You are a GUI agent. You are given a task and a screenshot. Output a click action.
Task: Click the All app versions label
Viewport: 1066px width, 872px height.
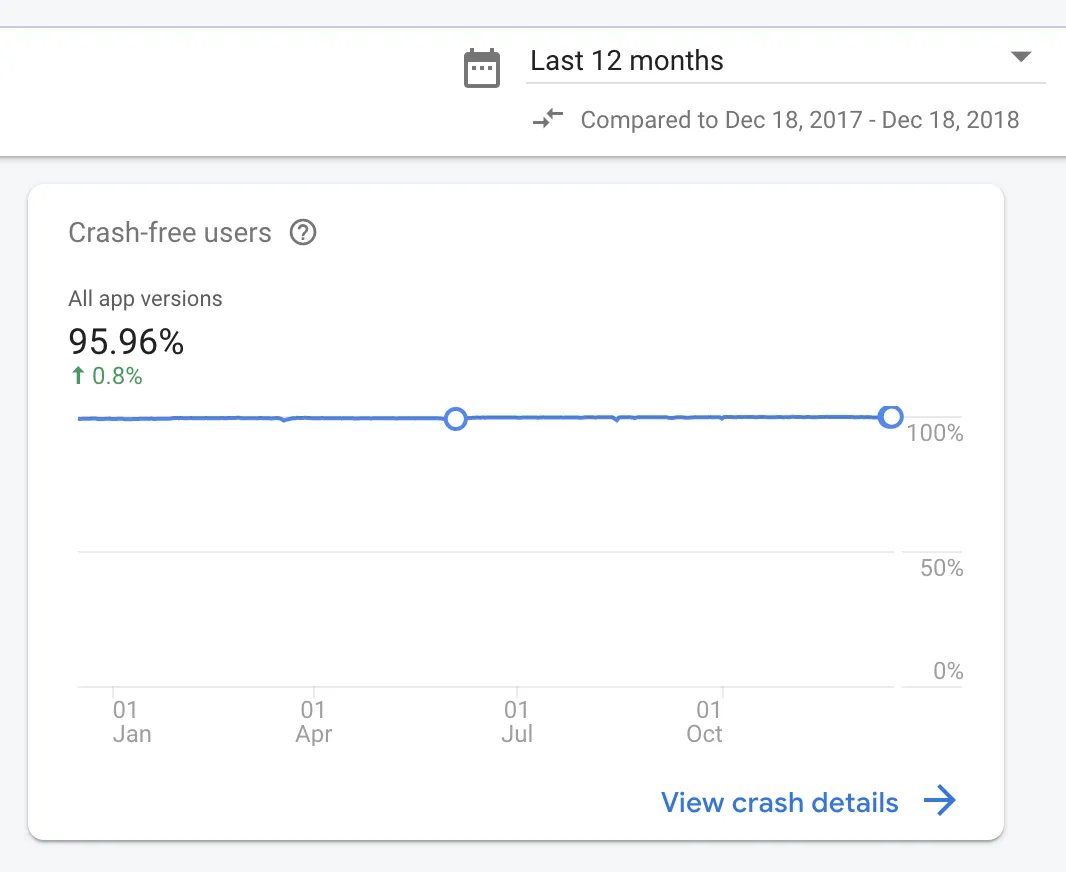click(145, 298)
